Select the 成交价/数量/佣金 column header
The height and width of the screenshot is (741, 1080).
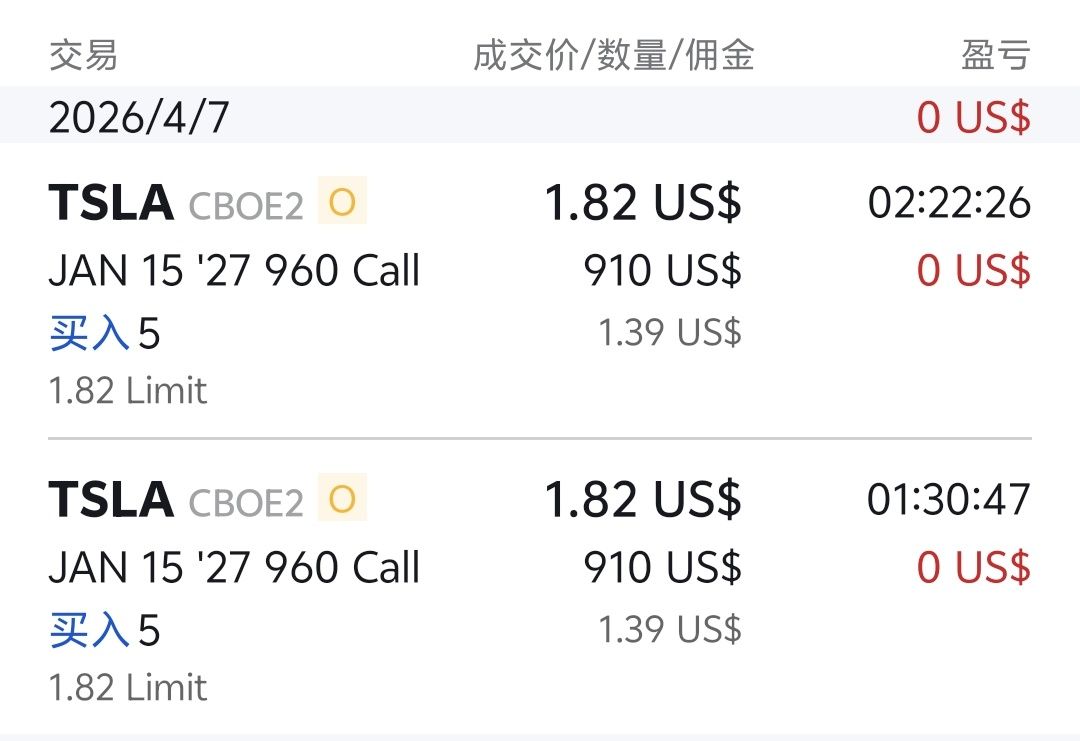[613, 56]
